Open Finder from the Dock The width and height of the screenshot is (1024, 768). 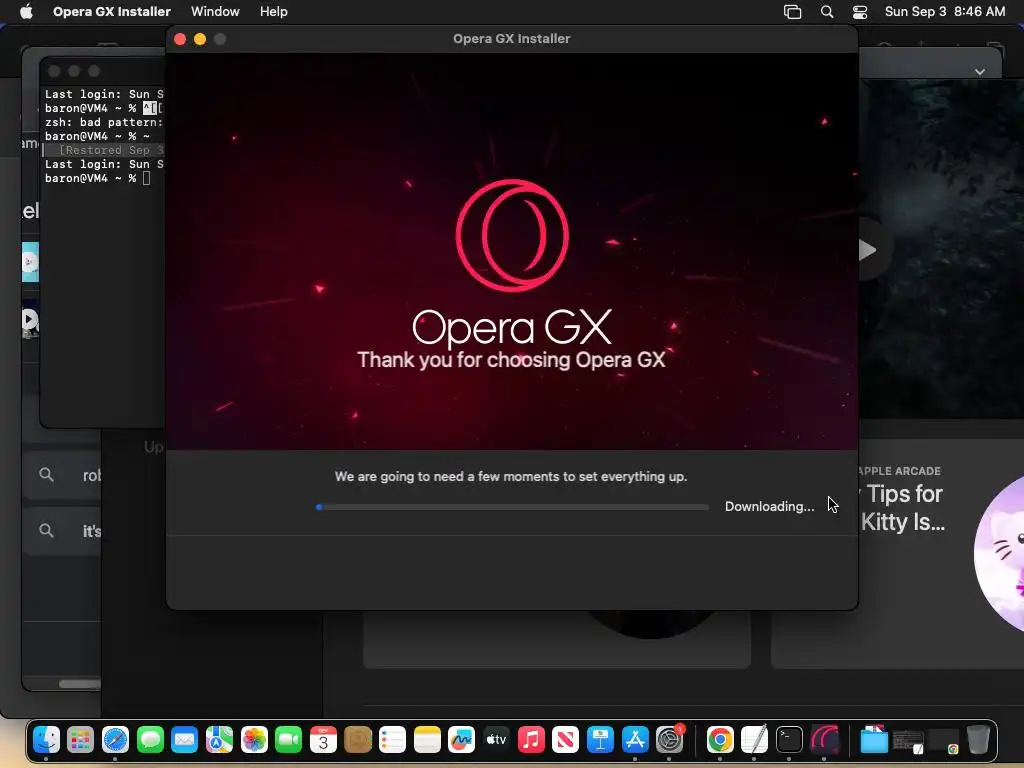(46, 740)
